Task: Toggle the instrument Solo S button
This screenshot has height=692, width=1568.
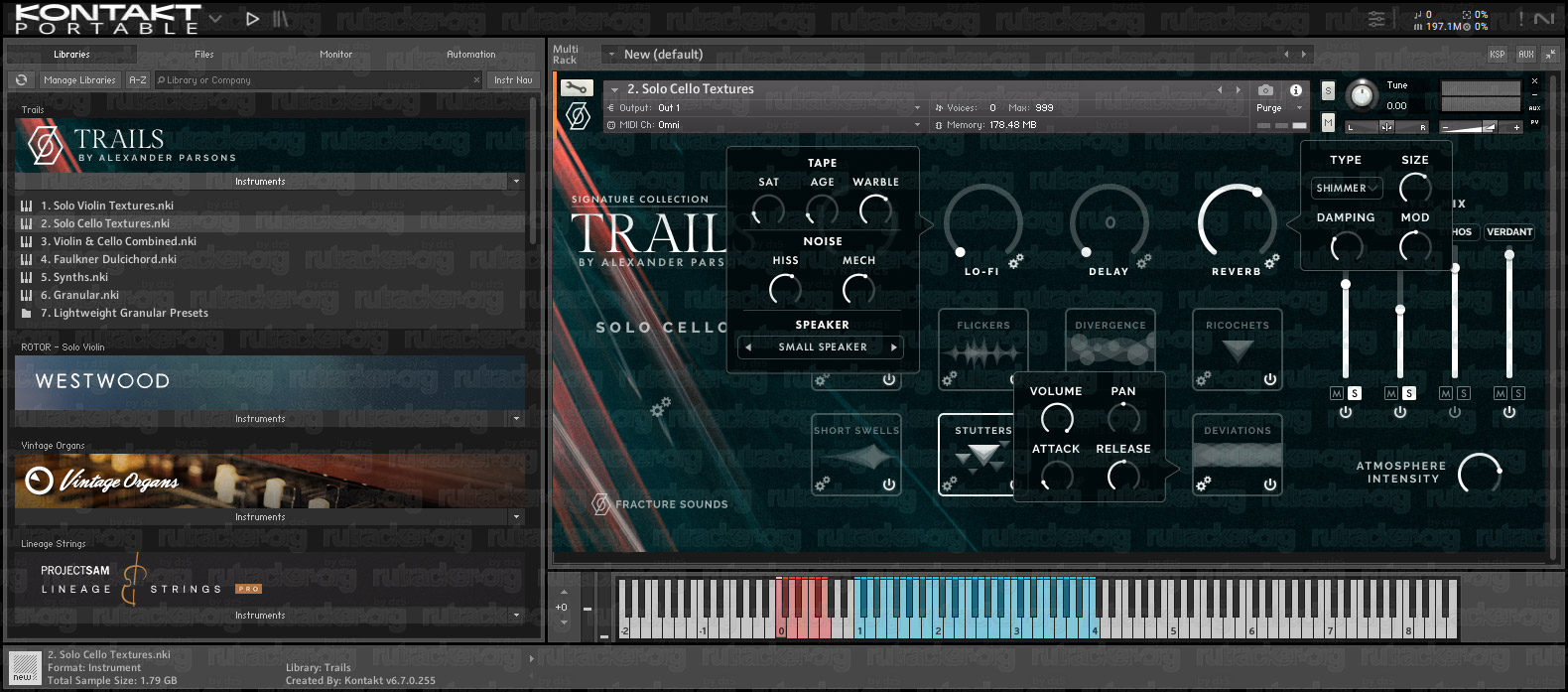Action: [x=1328, y=91]
